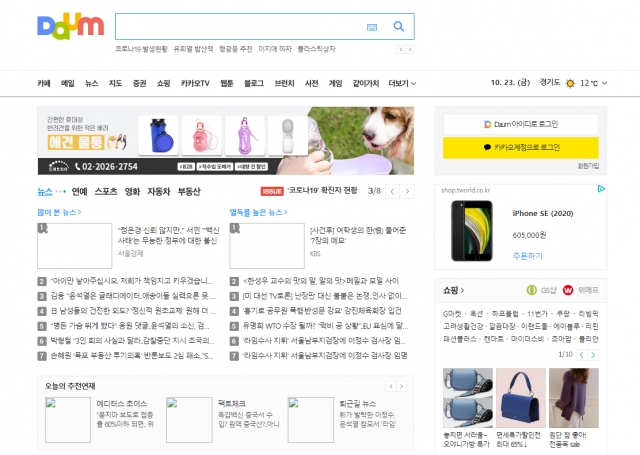Show next 오늘의 추천연재 items arrow
The width and height of the screenshot is (640, 455).
tap(402, 386)
